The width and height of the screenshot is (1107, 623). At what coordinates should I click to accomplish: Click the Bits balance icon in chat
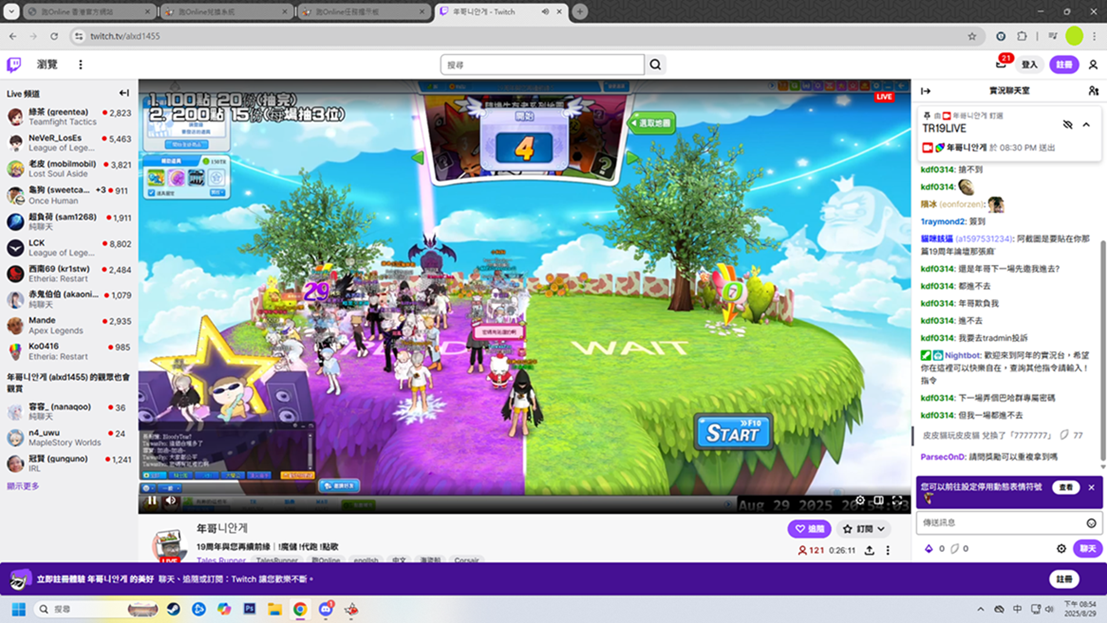coord(929,549)
